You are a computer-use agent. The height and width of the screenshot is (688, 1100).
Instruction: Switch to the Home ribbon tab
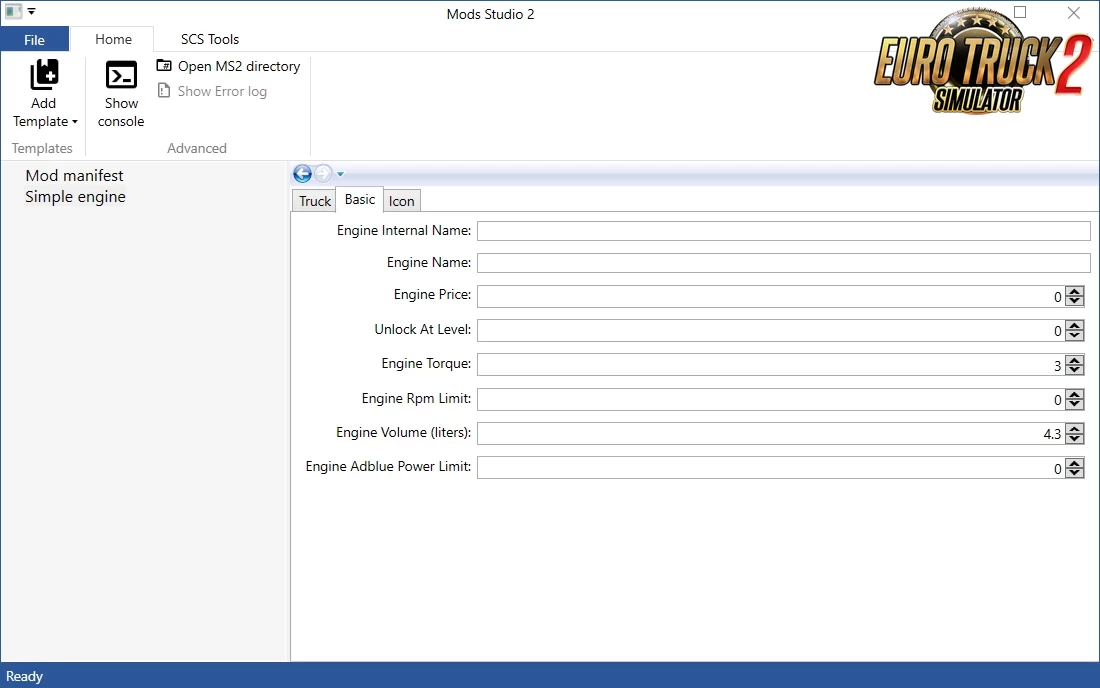pos(114,39)
